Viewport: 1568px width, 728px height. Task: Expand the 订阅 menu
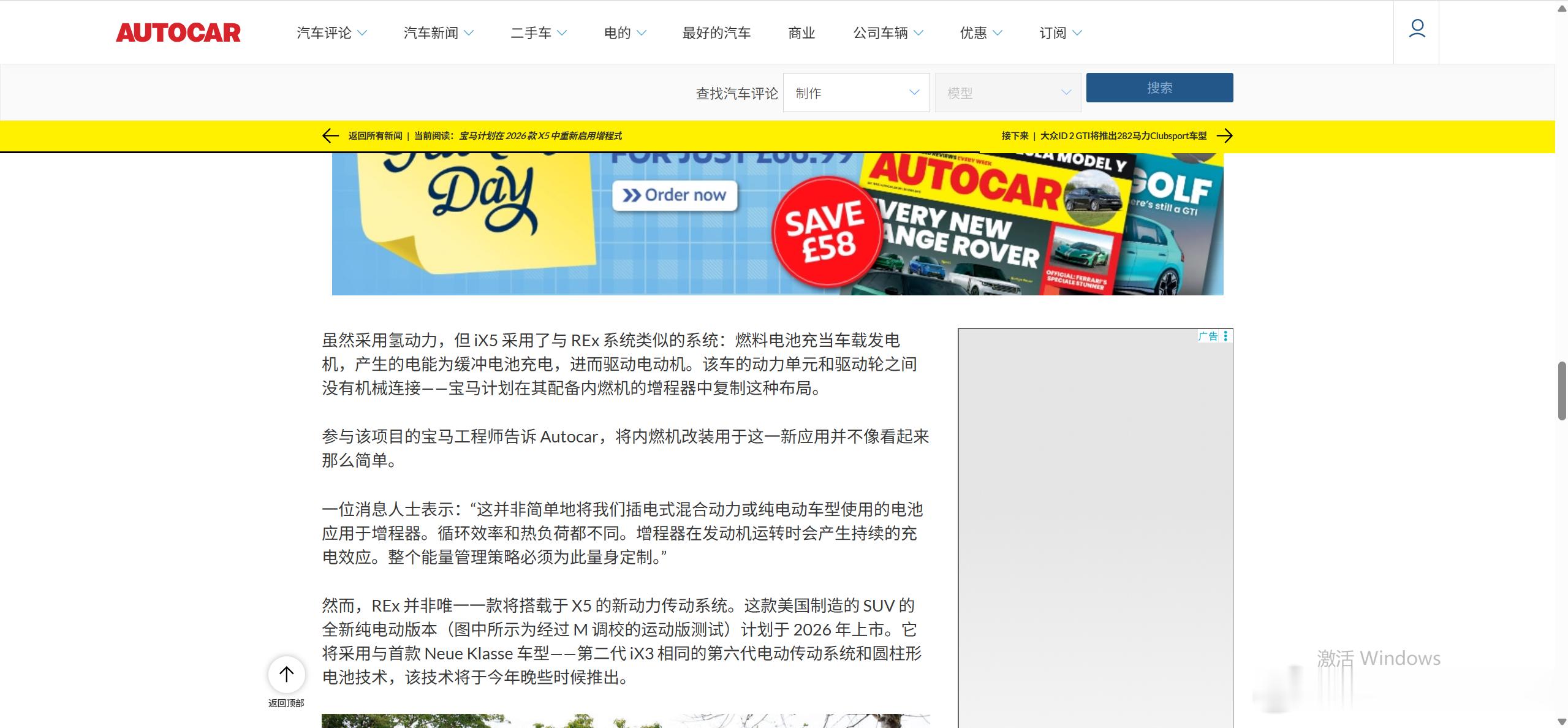tap(1061, 33)
